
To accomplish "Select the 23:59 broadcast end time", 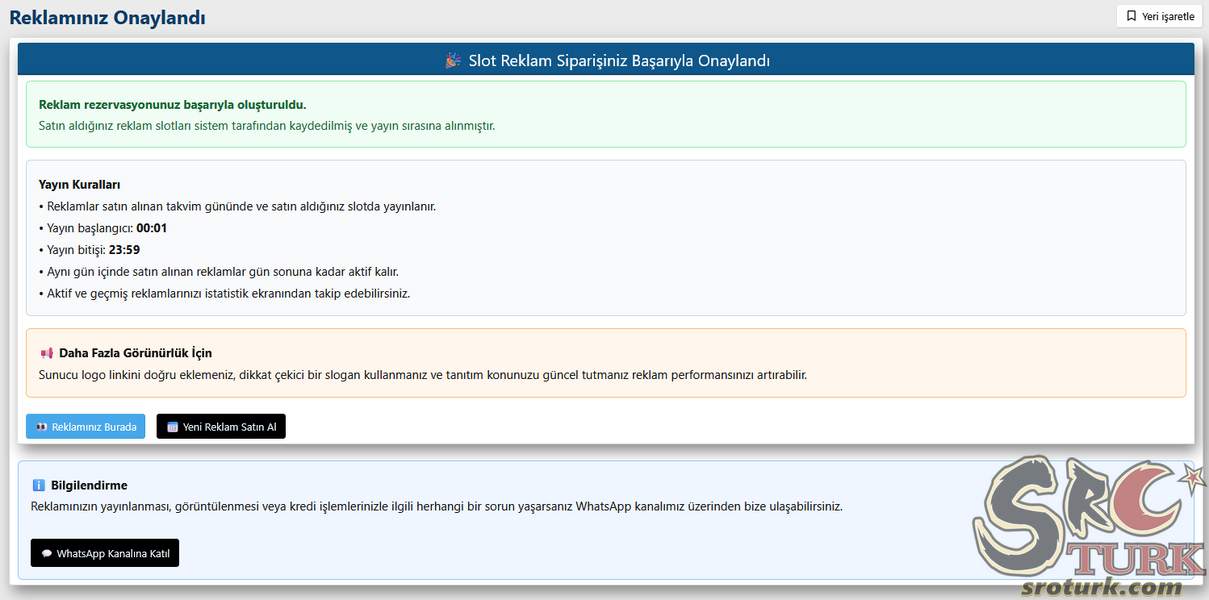I will coord(124,250).
